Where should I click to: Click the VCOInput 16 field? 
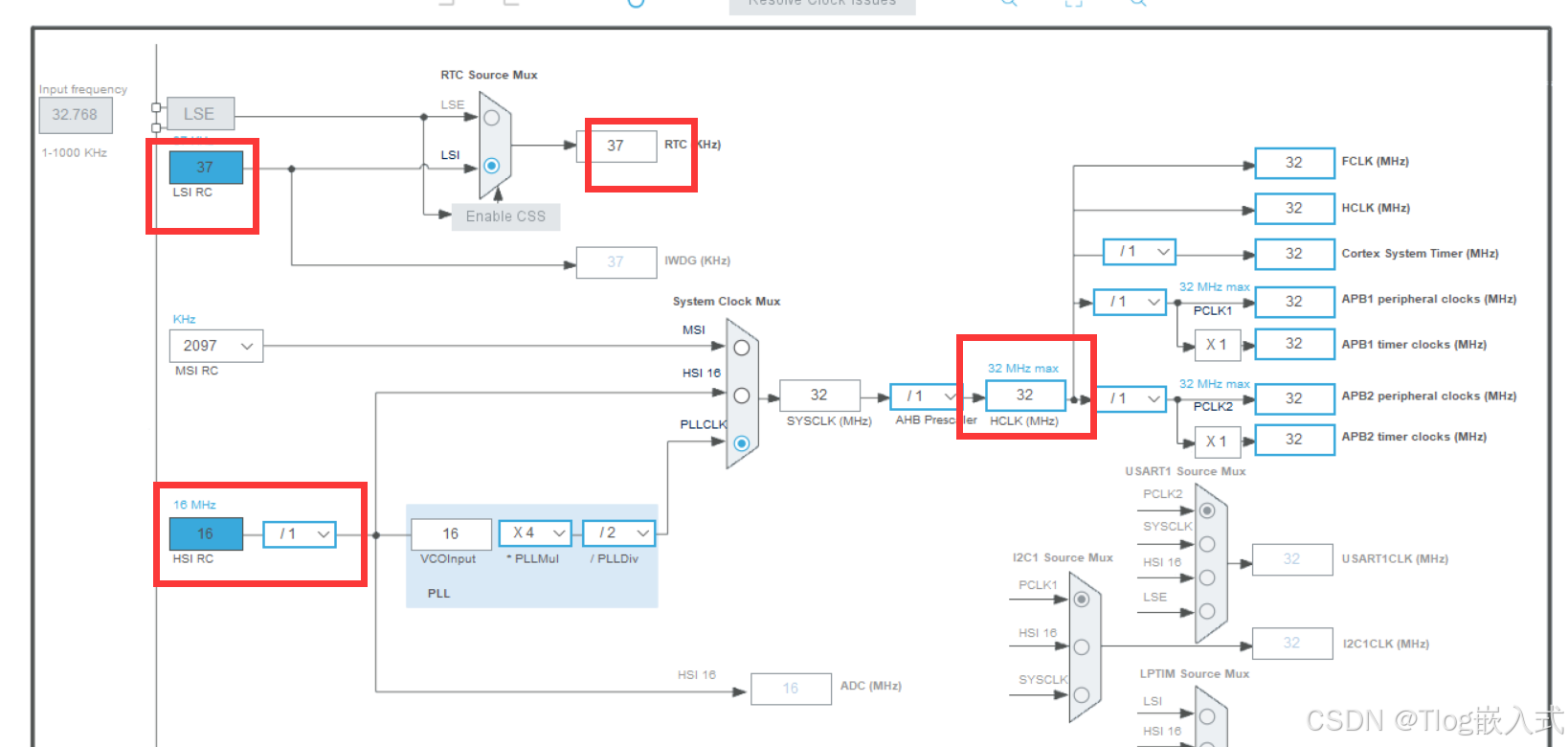[451, 533]
